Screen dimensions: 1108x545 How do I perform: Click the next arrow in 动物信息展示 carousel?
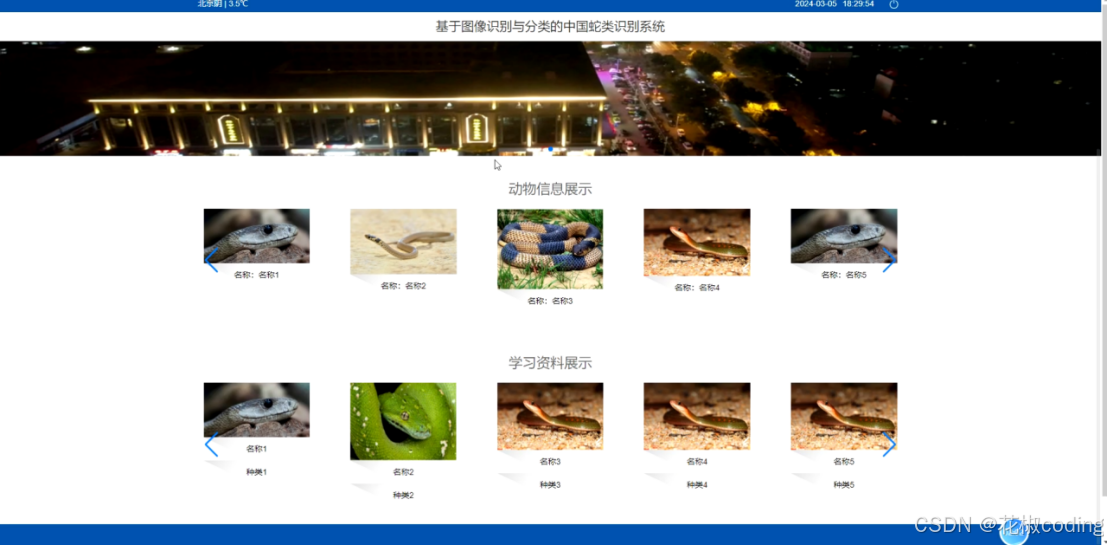[x=889, y=259]
